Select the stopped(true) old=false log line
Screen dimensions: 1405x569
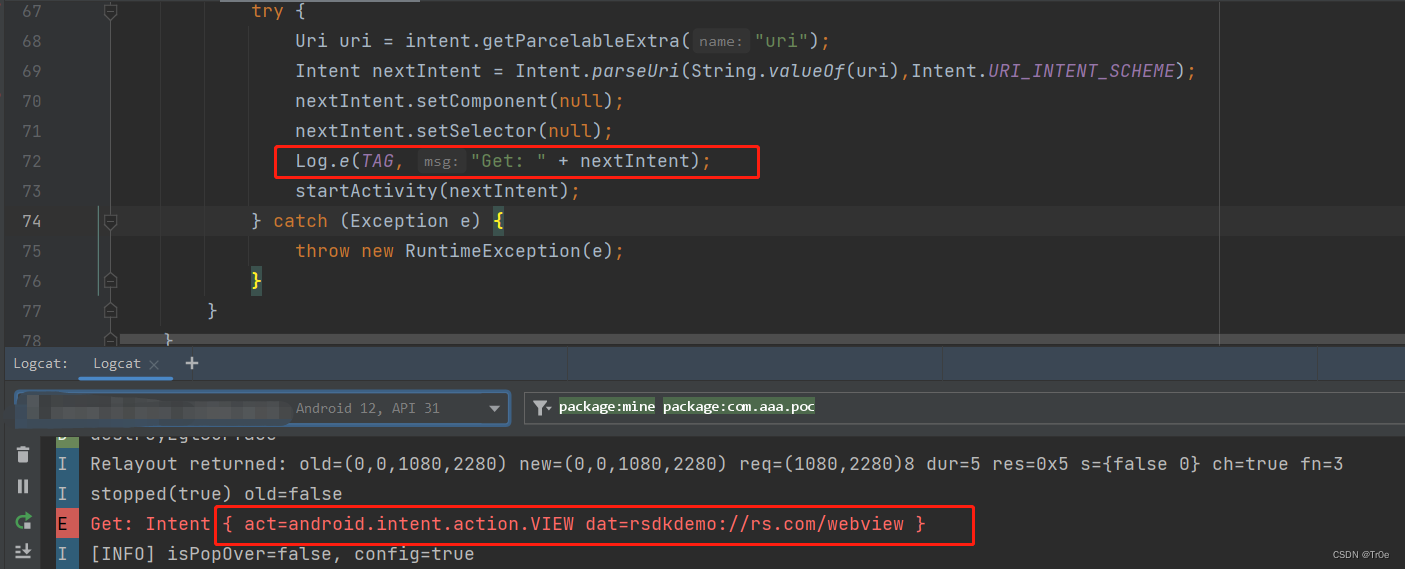pyautogui.click(x=216, y=494)
